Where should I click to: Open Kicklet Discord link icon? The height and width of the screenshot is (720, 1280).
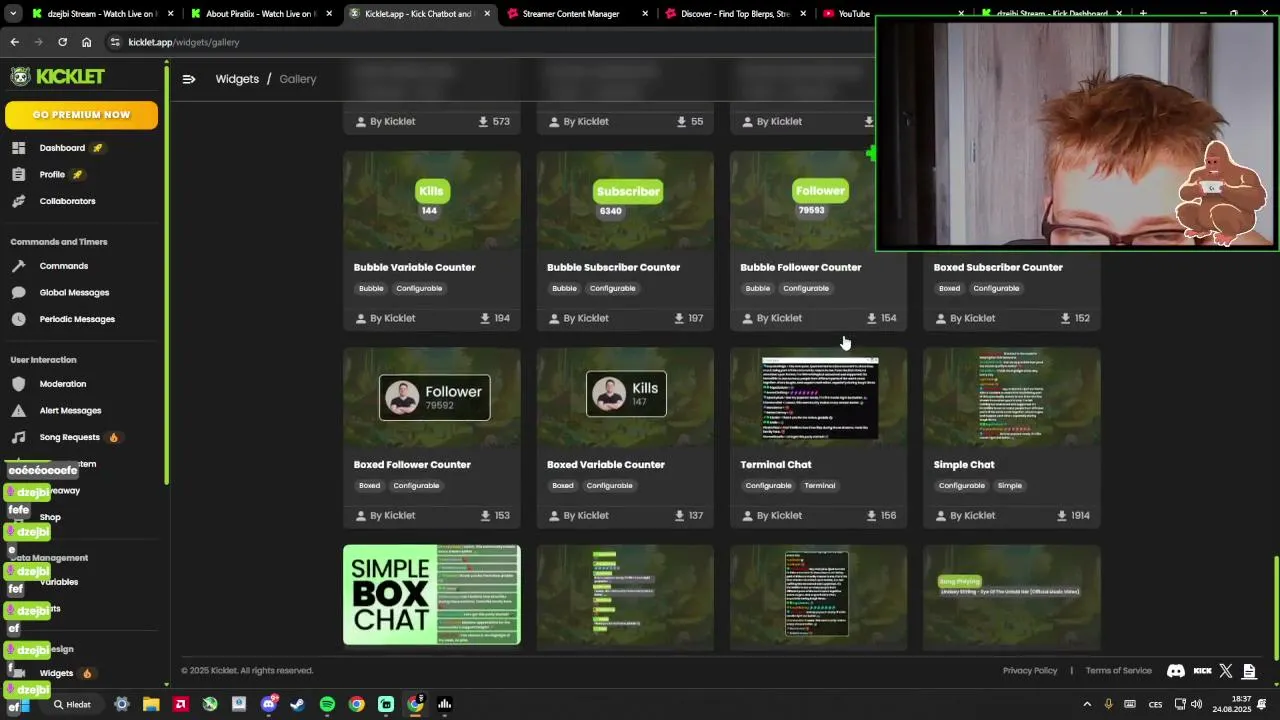tap(1176, 671)
